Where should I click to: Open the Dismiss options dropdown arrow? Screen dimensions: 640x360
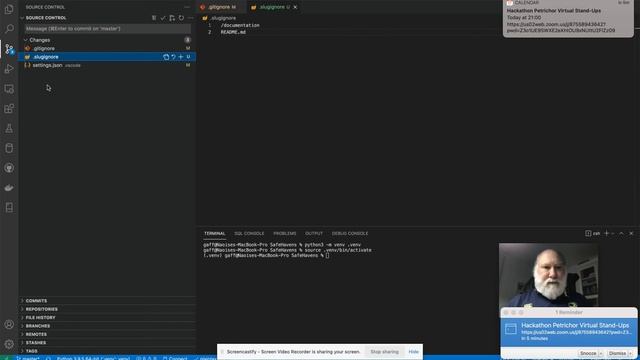(630, 353)
